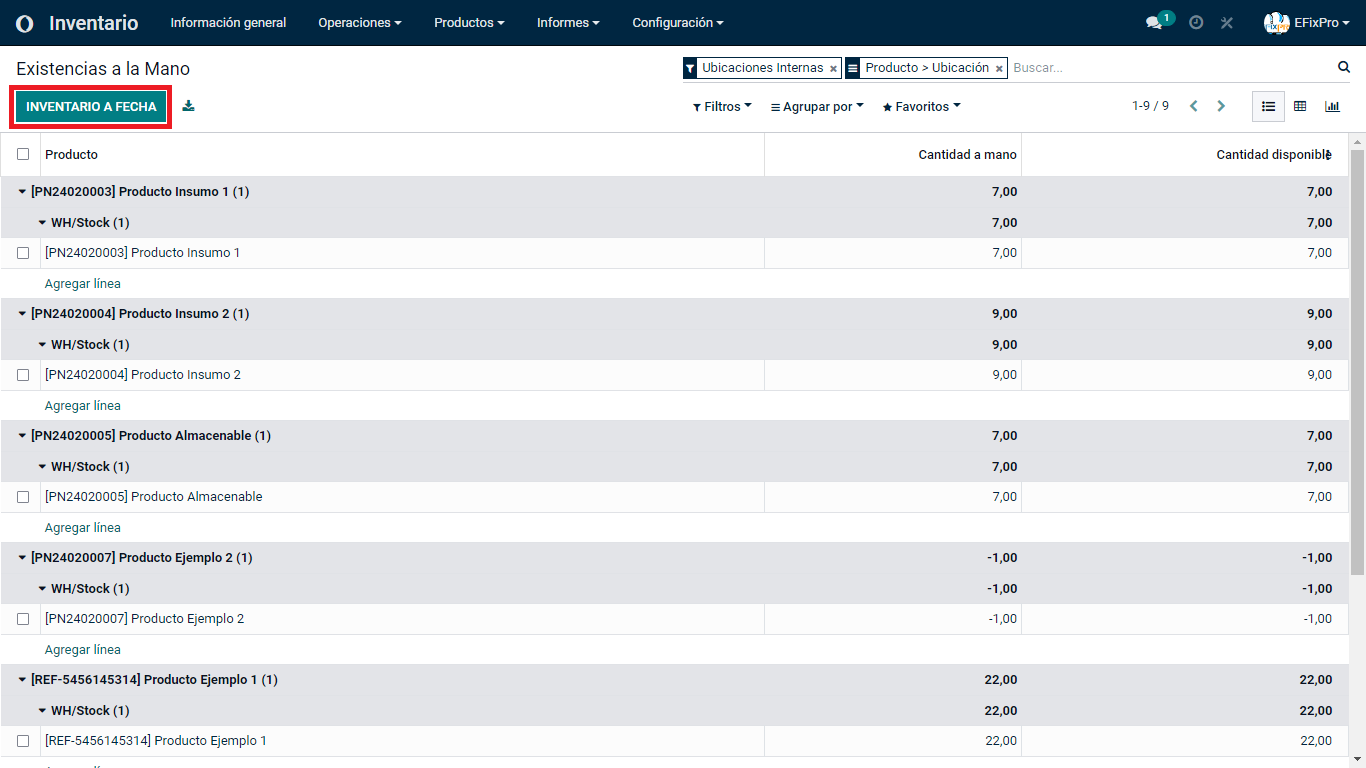Open the Operaciones menu
The height and width of the screenshot is (768, 1366).
pos(359,23)
